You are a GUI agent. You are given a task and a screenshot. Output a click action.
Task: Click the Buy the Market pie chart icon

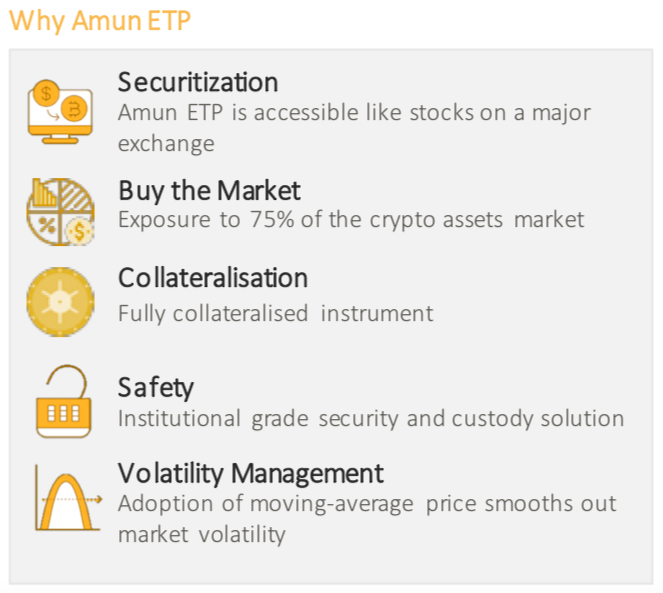[60, 212]
